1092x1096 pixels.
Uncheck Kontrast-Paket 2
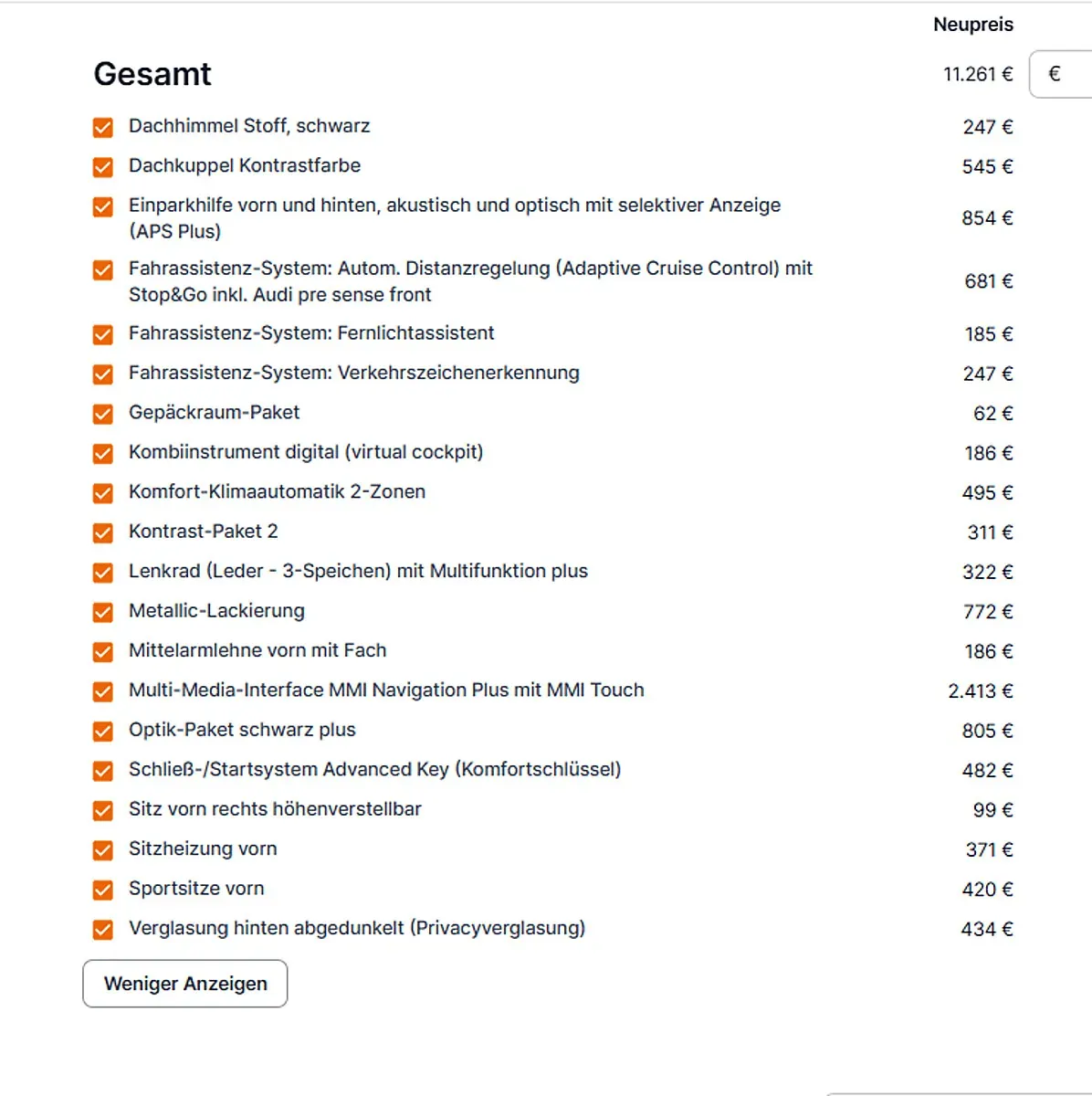click(x=103, y=532)
